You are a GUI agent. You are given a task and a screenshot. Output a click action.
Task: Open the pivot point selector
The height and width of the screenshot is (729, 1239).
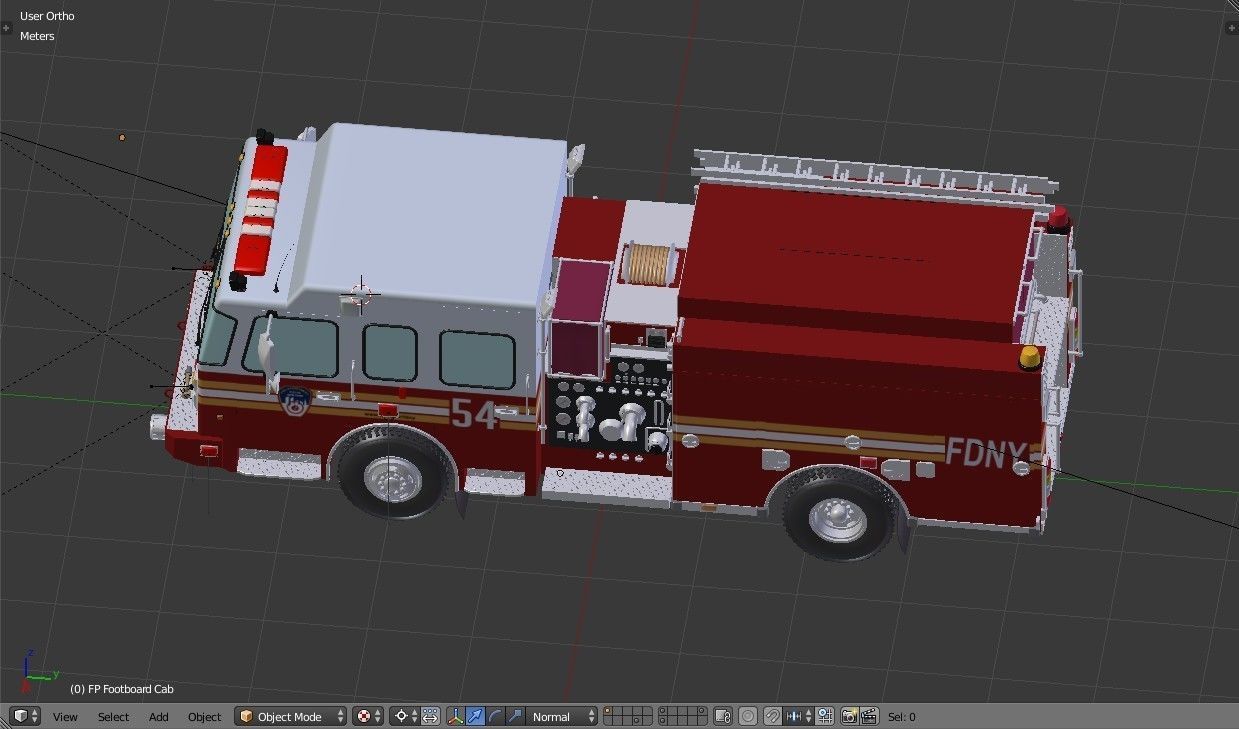pos(406,716)
